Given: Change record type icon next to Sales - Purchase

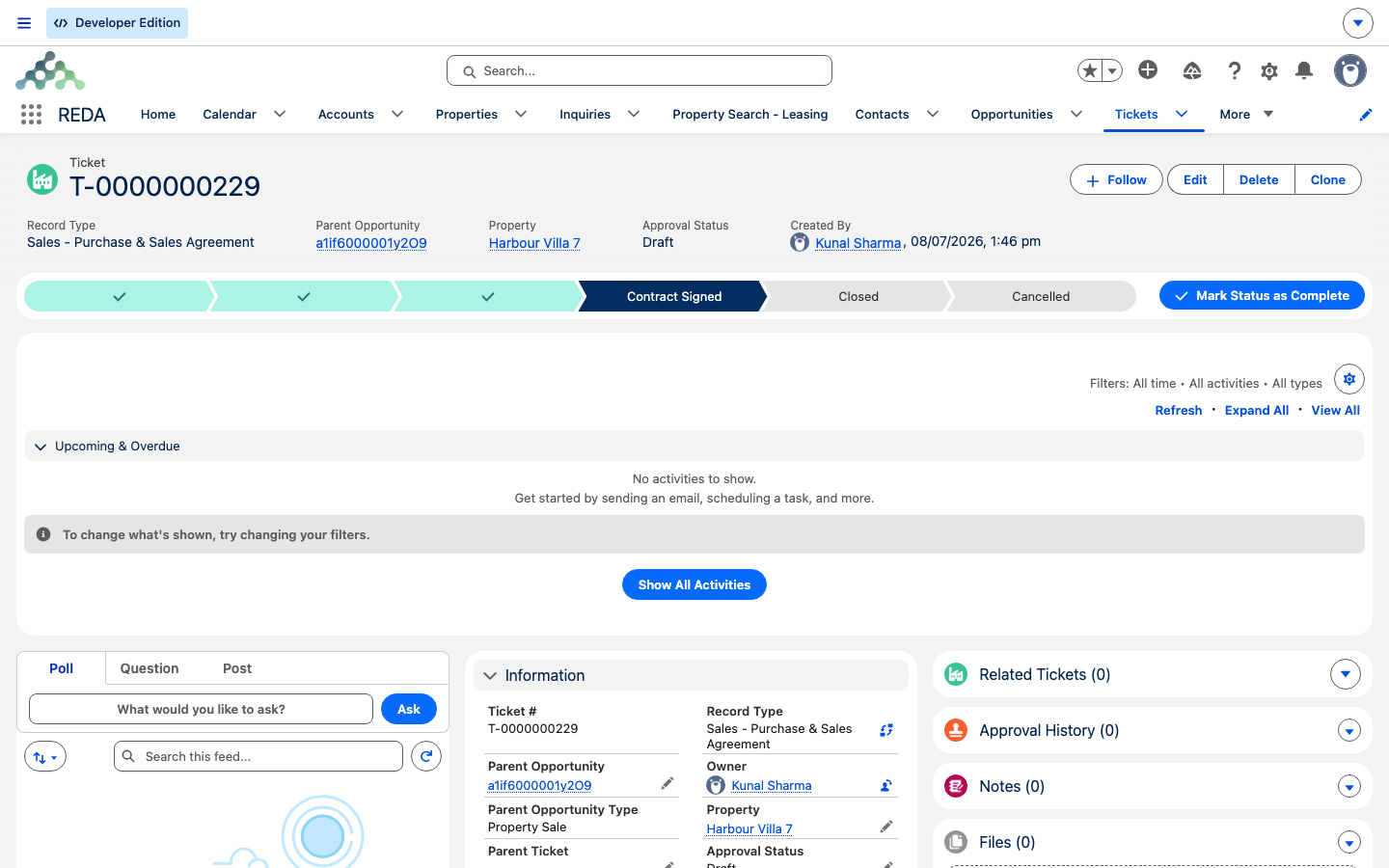Looking at the screenshot, I should [x=886, y=730].
